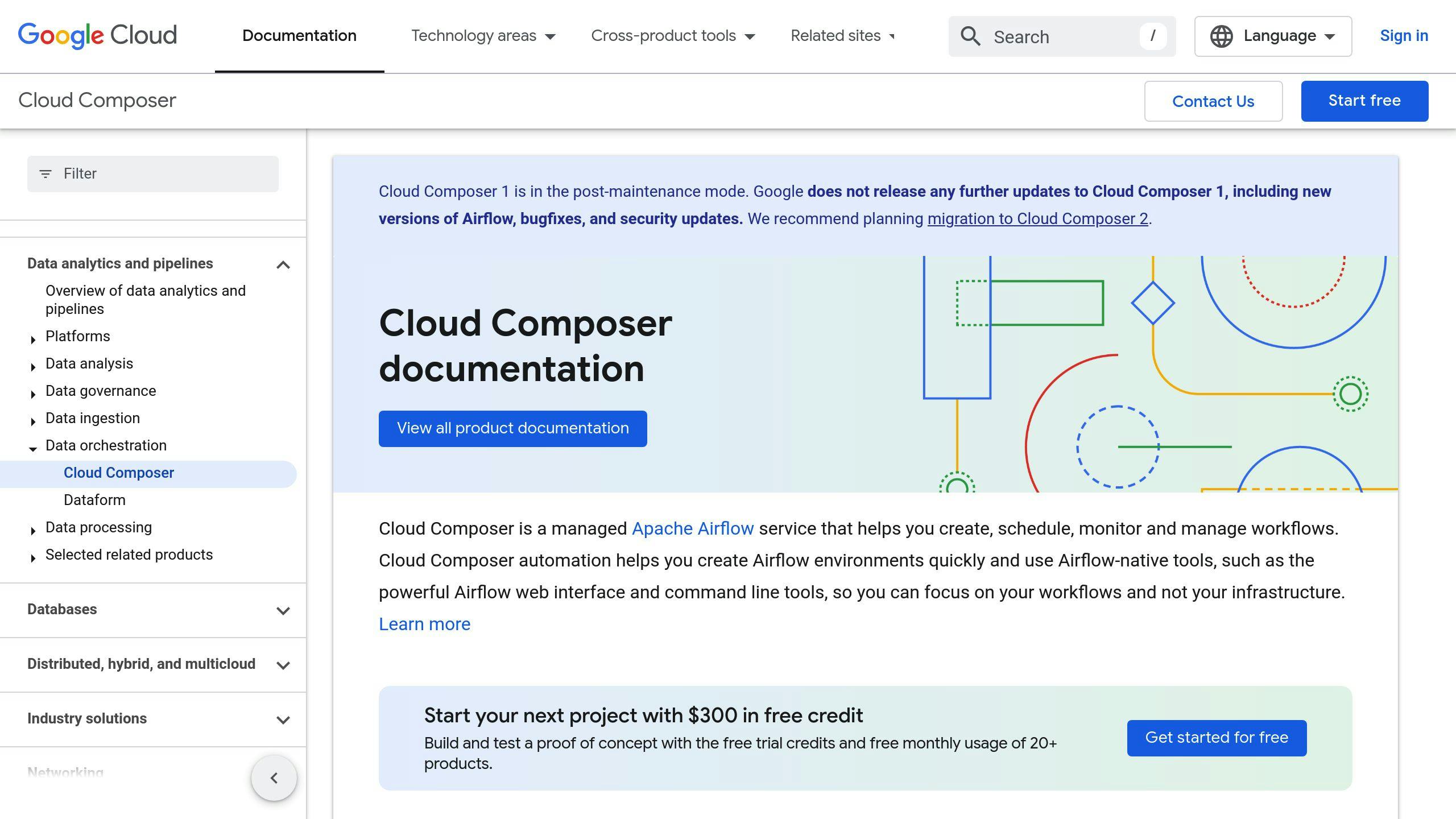Click the Data ingestion sidebar item
The height and width of the screenshot is (819, 1456).
(93, 419)
